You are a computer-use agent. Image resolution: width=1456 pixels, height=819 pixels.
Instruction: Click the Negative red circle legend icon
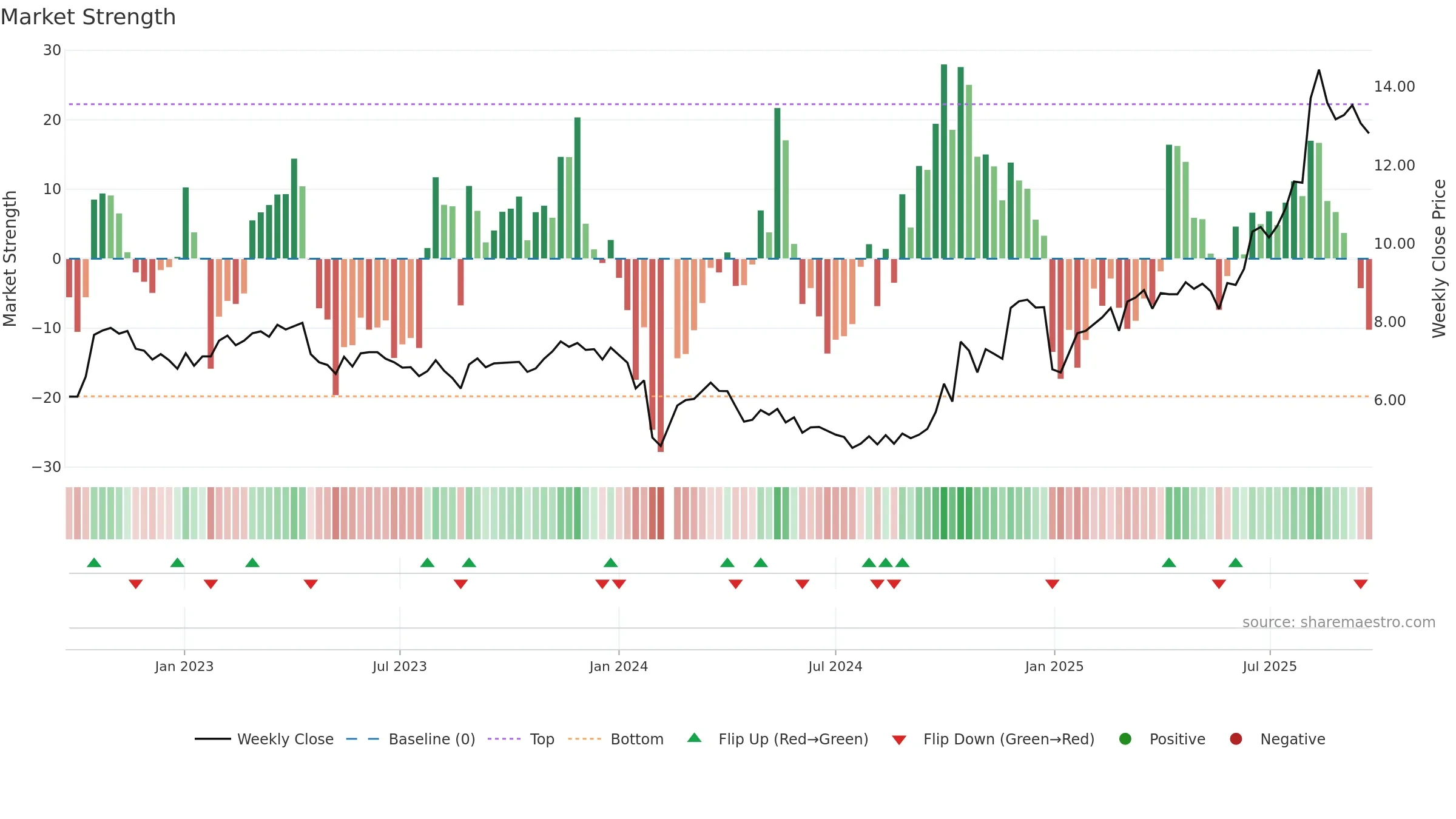click(1236, 739)
